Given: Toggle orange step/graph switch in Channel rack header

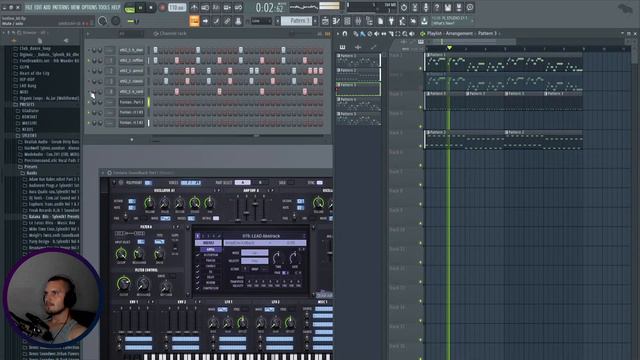Looking at the screenshot, I should tap(327, 34).
